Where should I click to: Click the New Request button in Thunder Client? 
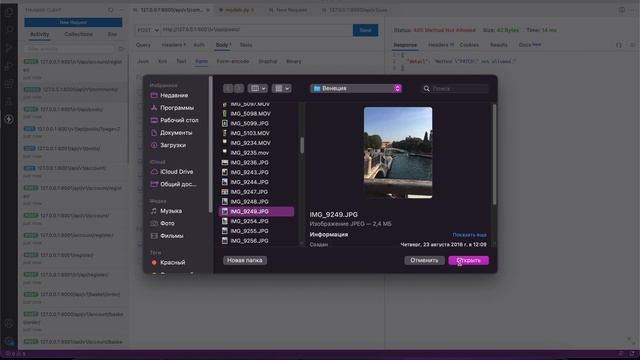[x=73, y=22]
